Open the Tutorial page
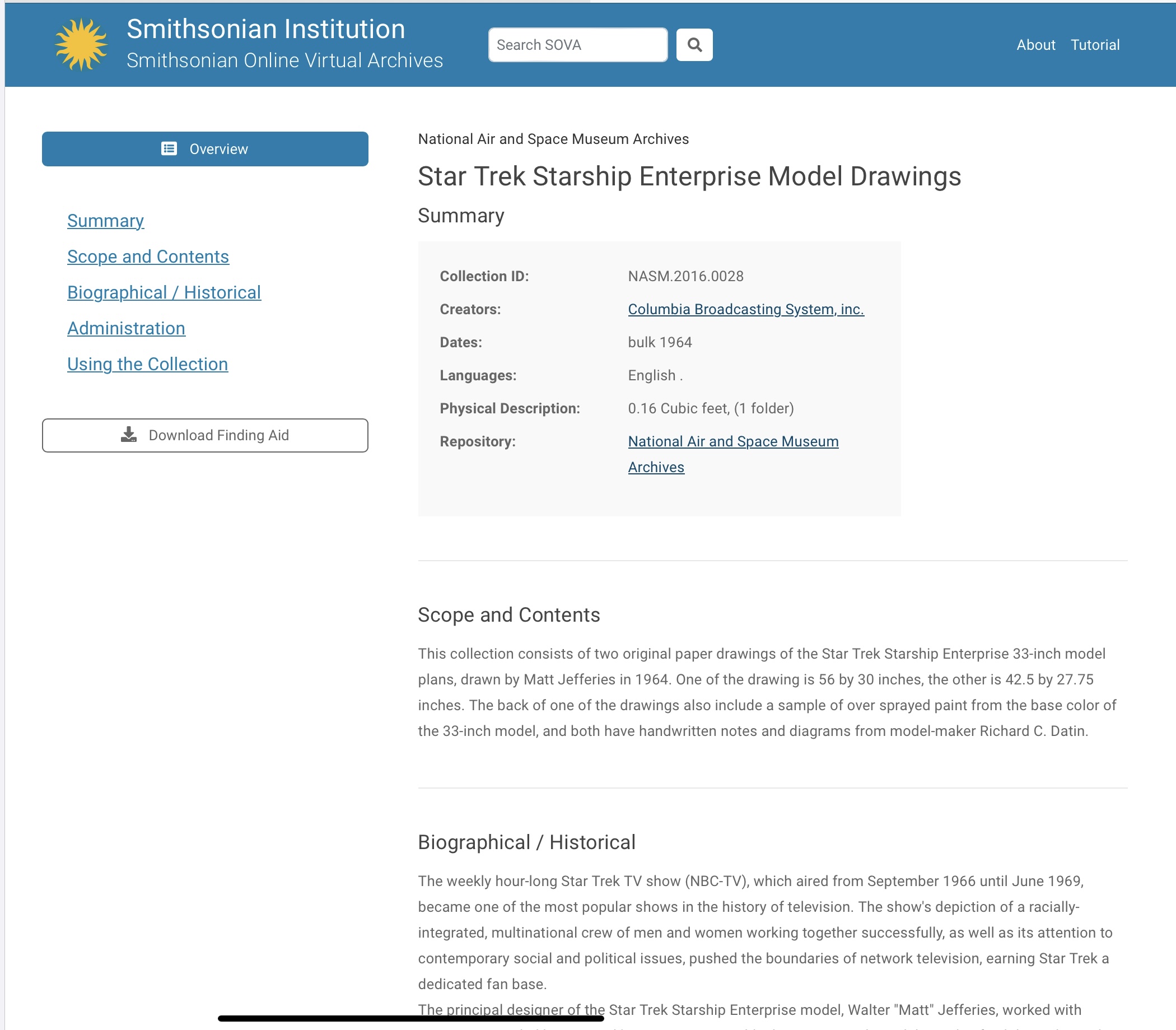Screen dimensions: 1176x1030 [x=1094, y=45]
